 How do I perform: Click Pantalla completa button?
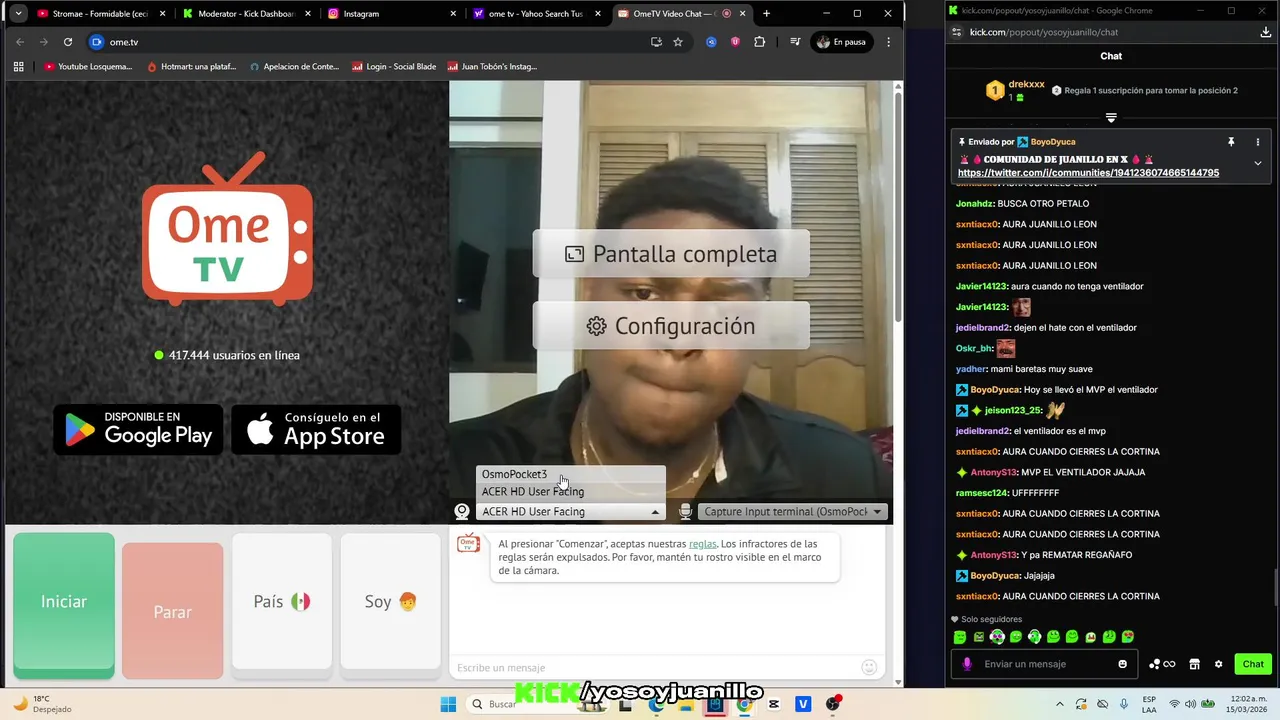click(671, 254)
